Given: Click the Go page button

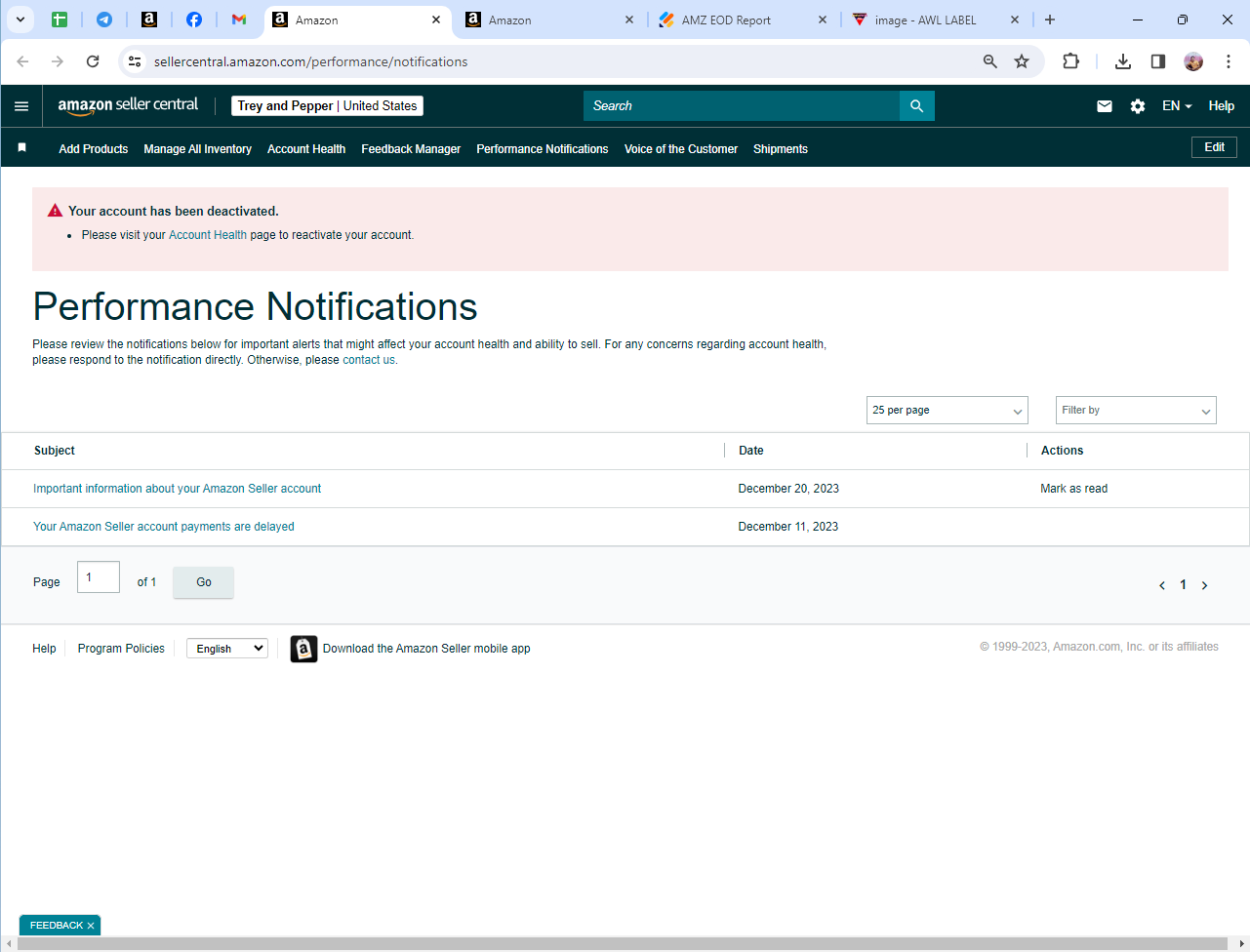Looking at the screenshot, I should 203,582.
